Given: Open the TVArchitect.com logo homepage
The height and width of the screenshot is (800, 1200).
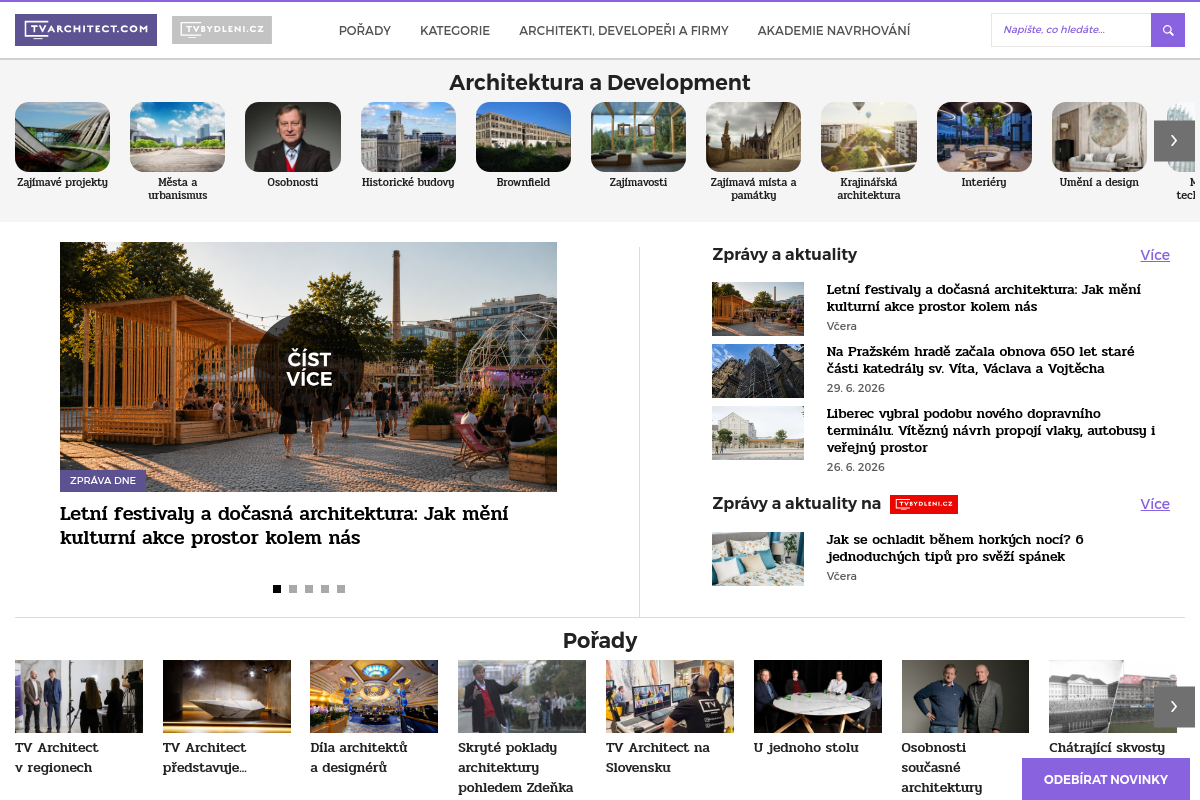Looking at the screenshot, I should pos(86,30).
